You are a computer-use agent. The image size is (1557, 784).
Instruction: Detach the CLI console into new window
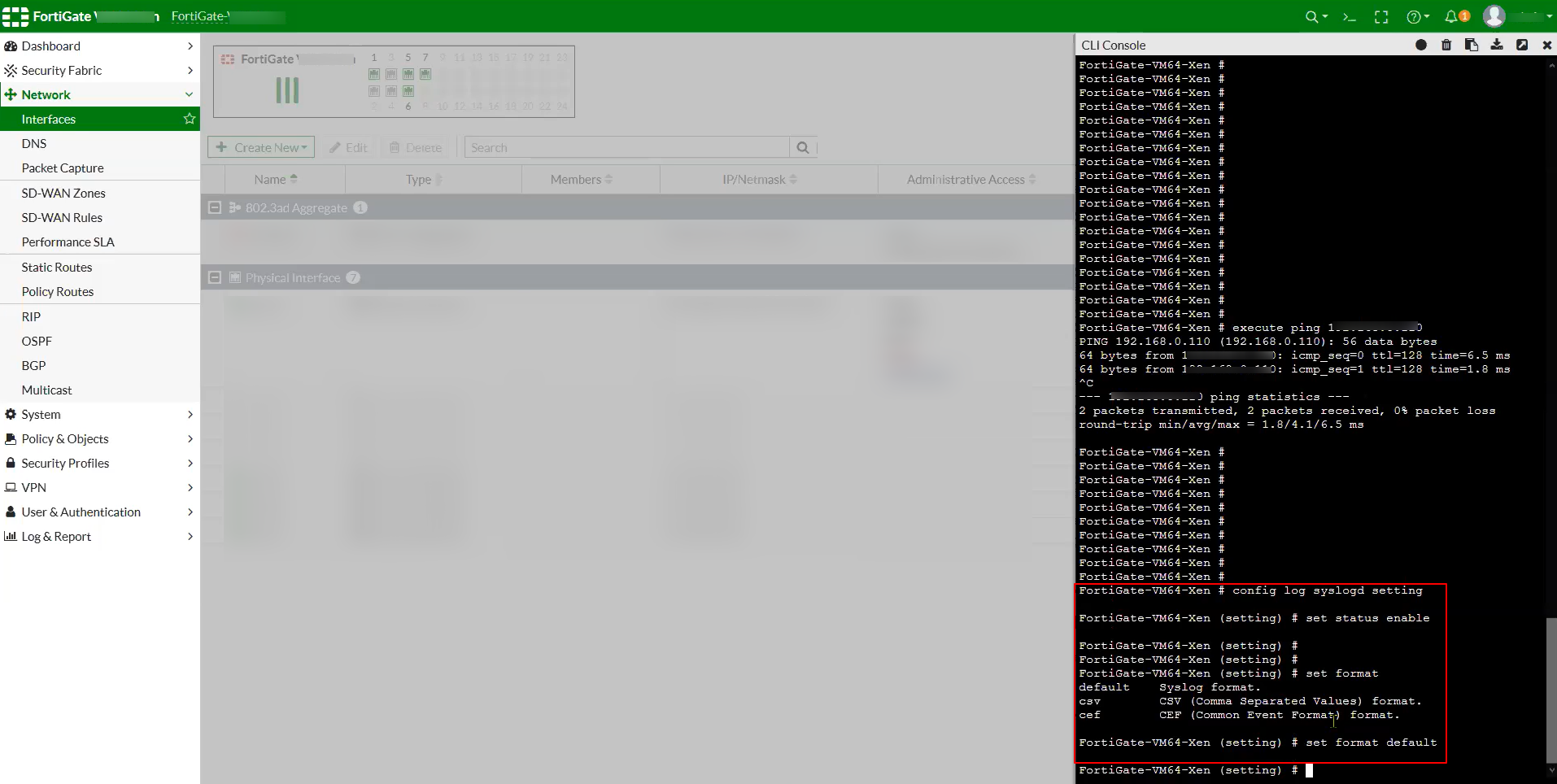1522,45
